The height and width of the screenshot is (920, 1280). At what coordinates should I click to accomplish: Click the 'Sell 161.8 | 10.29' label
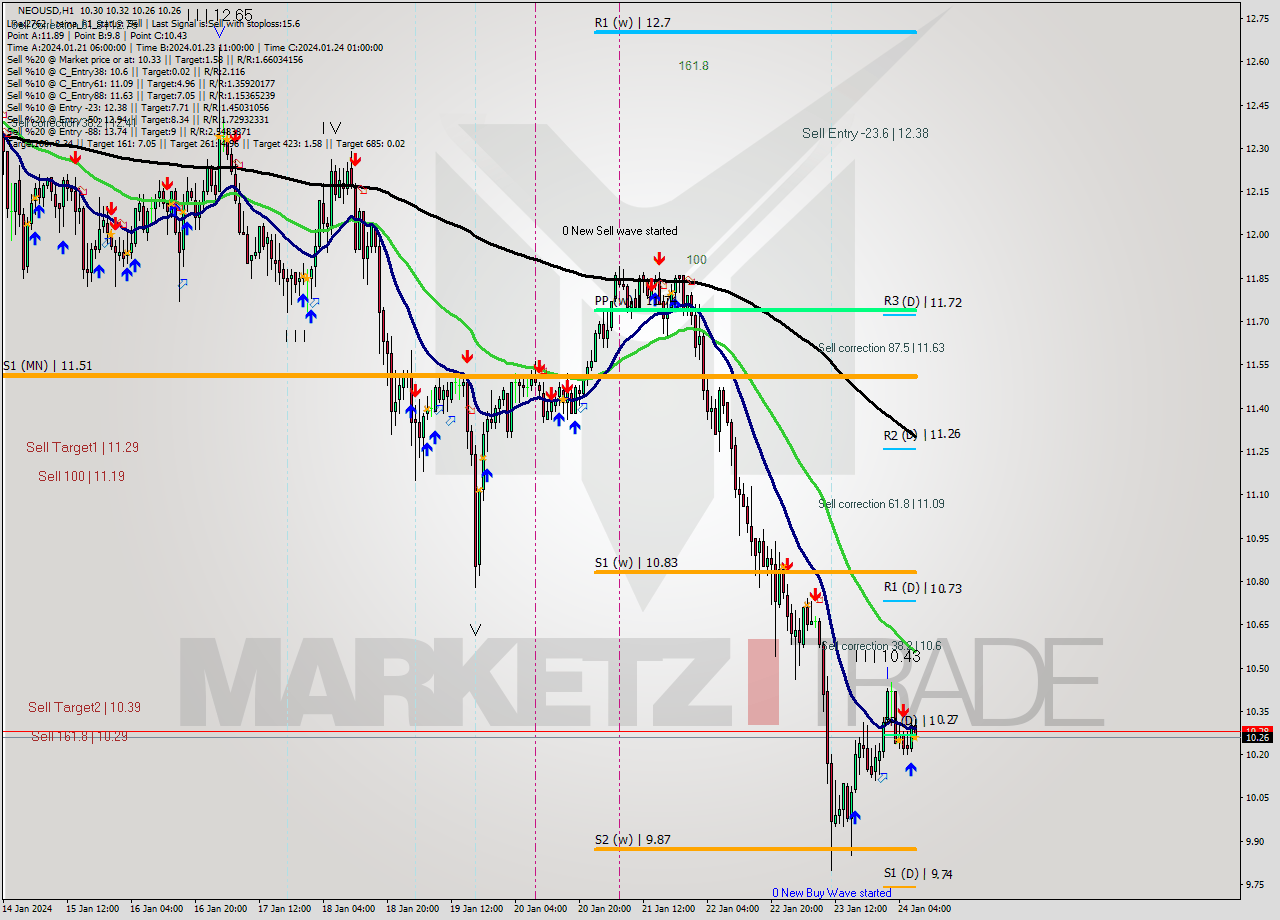[x=79, y=737]
